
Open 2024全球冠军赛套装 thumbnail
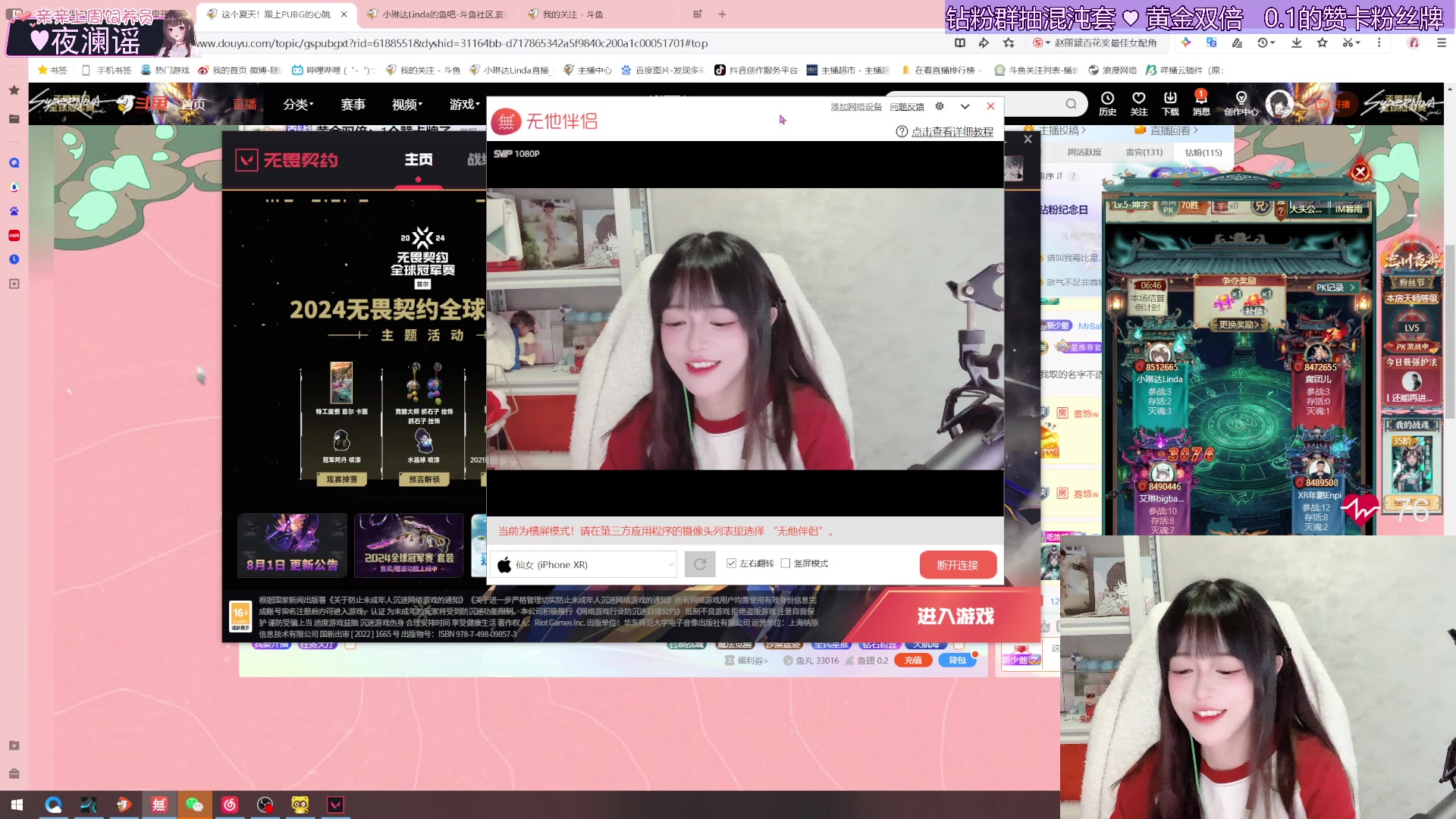[409, 545]
